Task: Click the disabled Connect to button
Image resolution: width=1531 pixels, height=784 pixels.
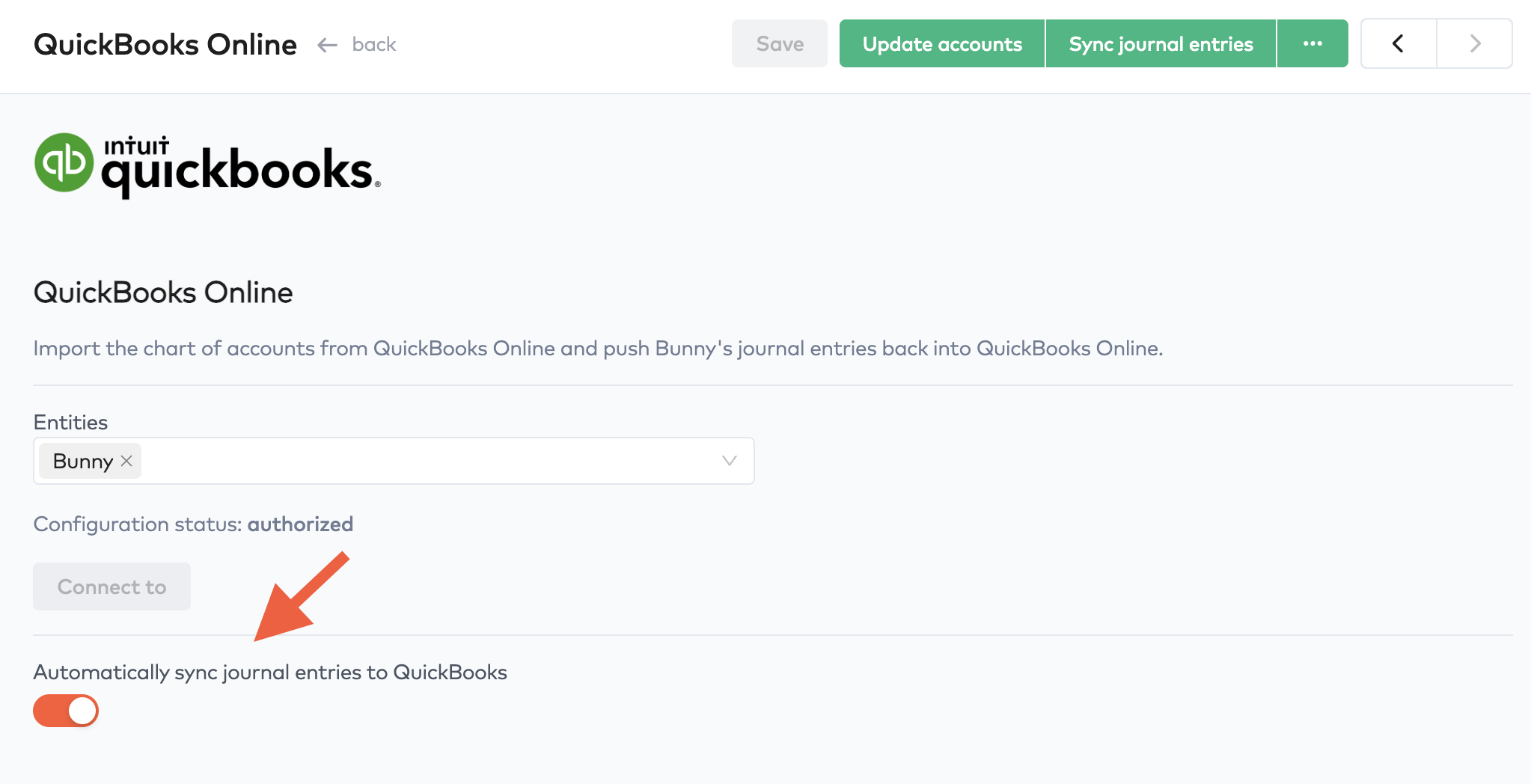Action: pos(111,587)
